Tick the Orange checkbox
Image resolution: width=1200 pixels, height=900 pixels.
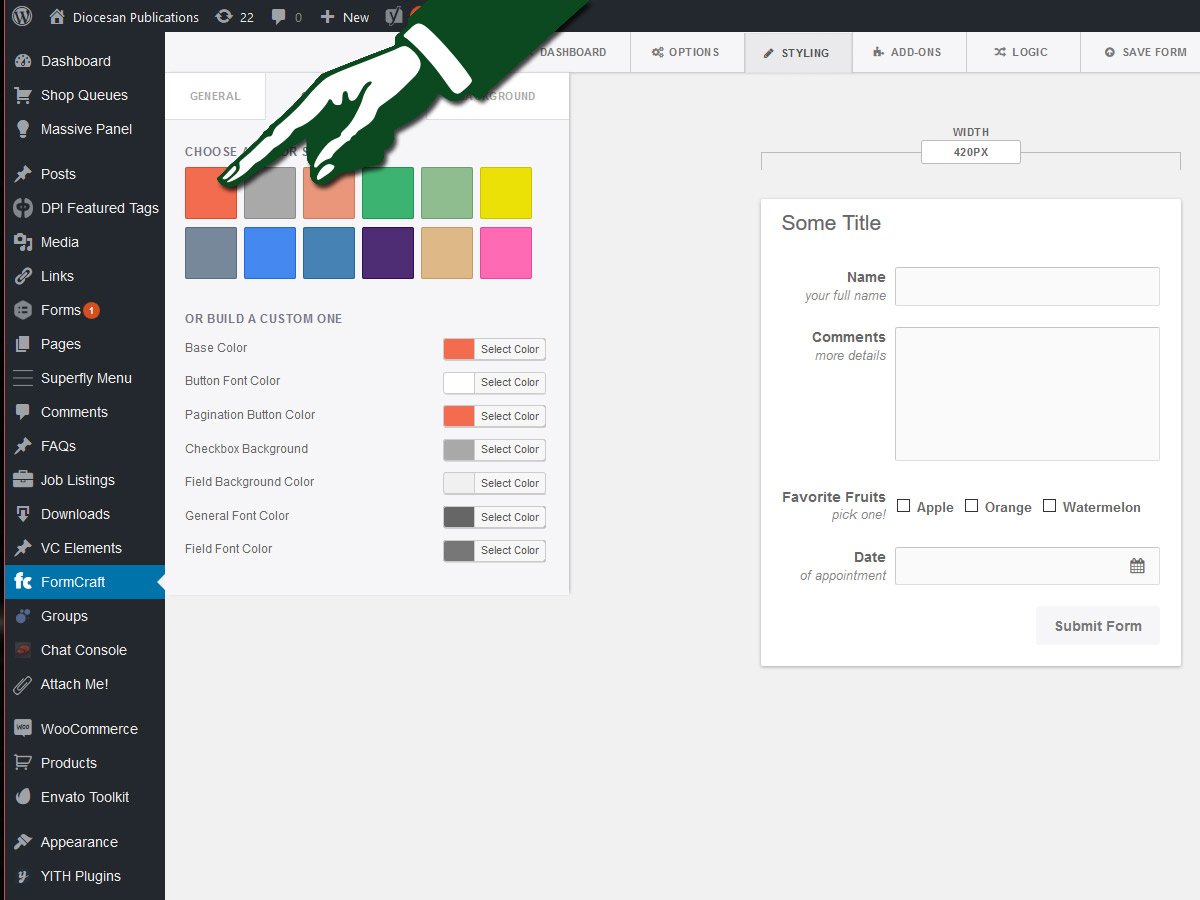(x=971, y=506)
